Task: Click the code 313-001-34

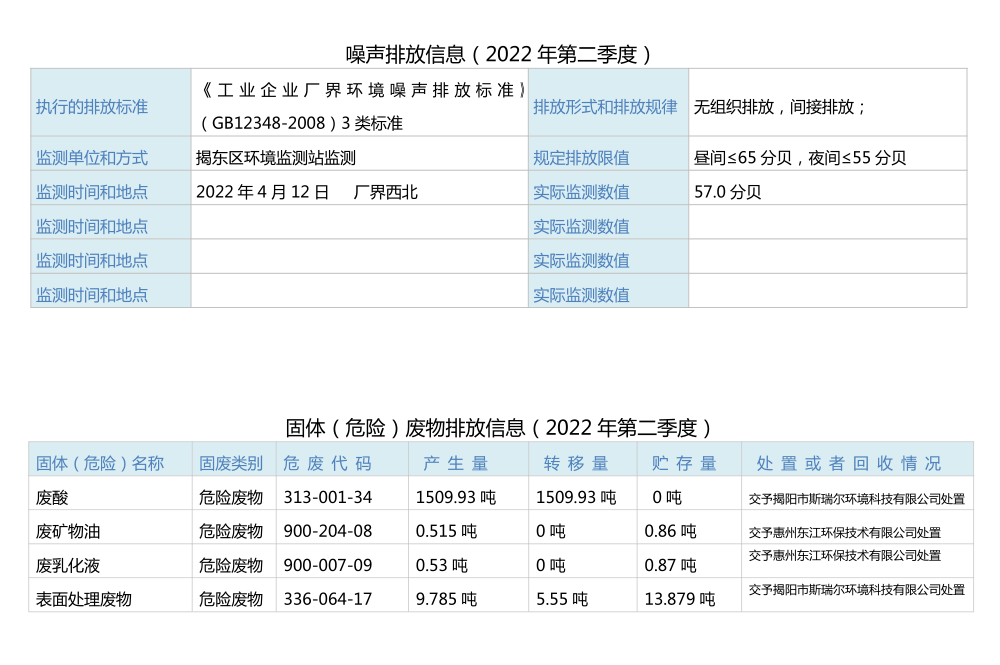Action: (327, 497)
